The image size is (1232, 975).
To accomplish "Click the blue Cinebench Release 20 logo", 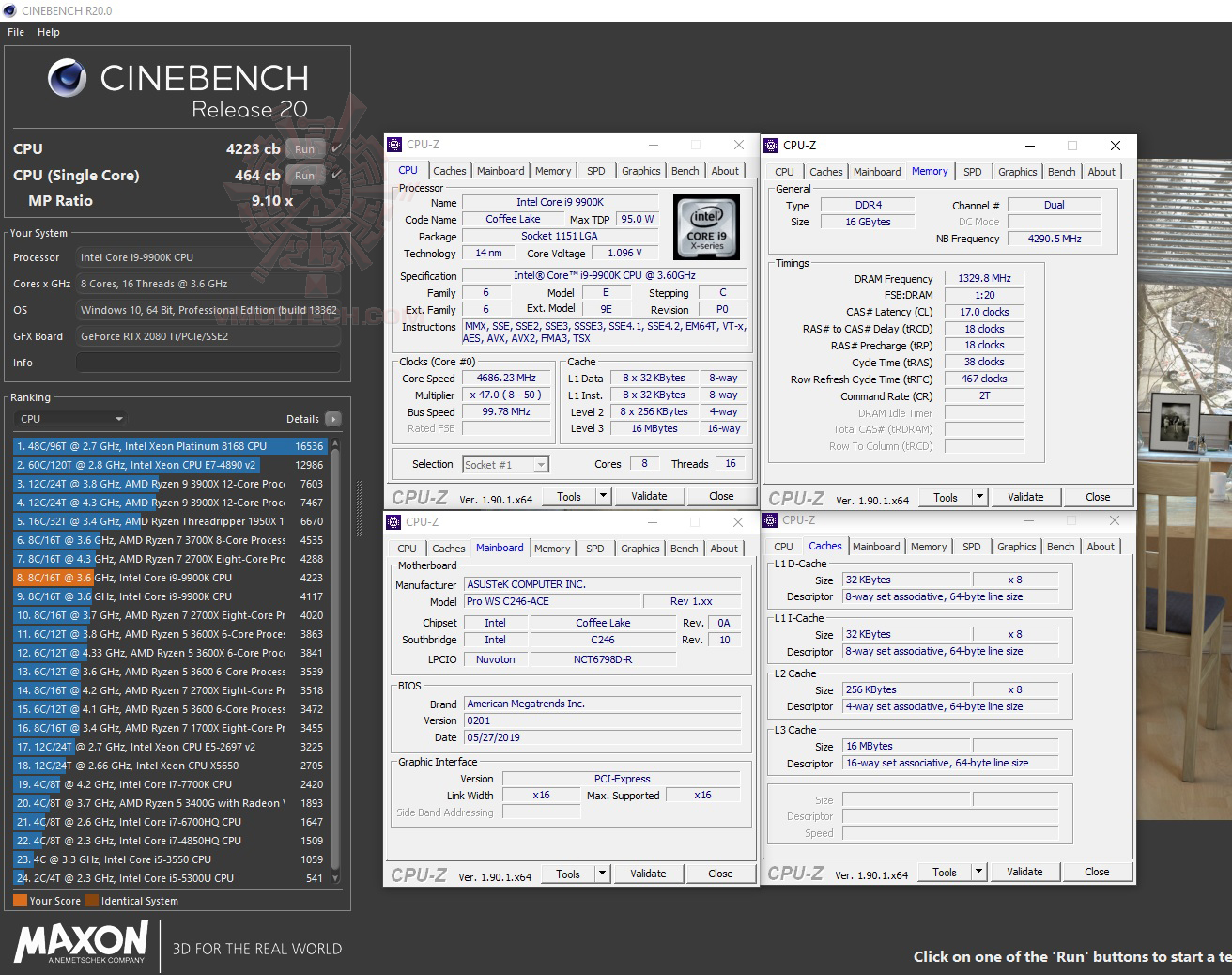I will point(66,77).
